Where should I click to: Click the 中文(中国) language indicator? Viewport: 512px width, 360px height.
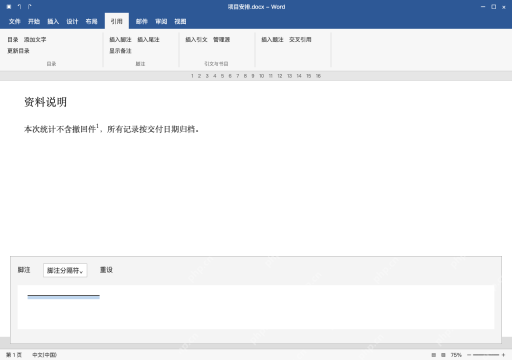coord(44,355)
